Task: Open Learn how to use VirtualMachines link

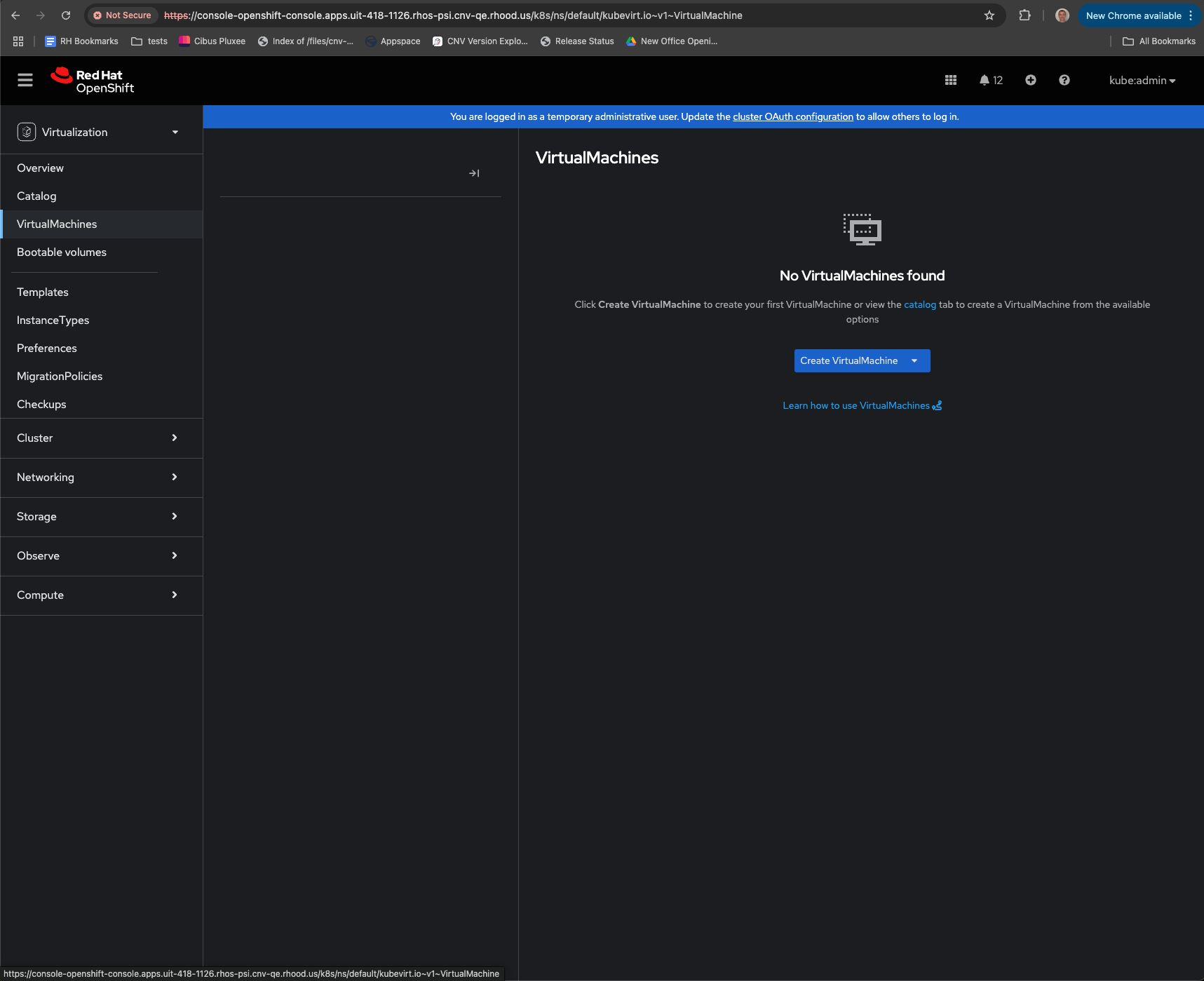Action: pyautogui.click(x=863, y=405)
